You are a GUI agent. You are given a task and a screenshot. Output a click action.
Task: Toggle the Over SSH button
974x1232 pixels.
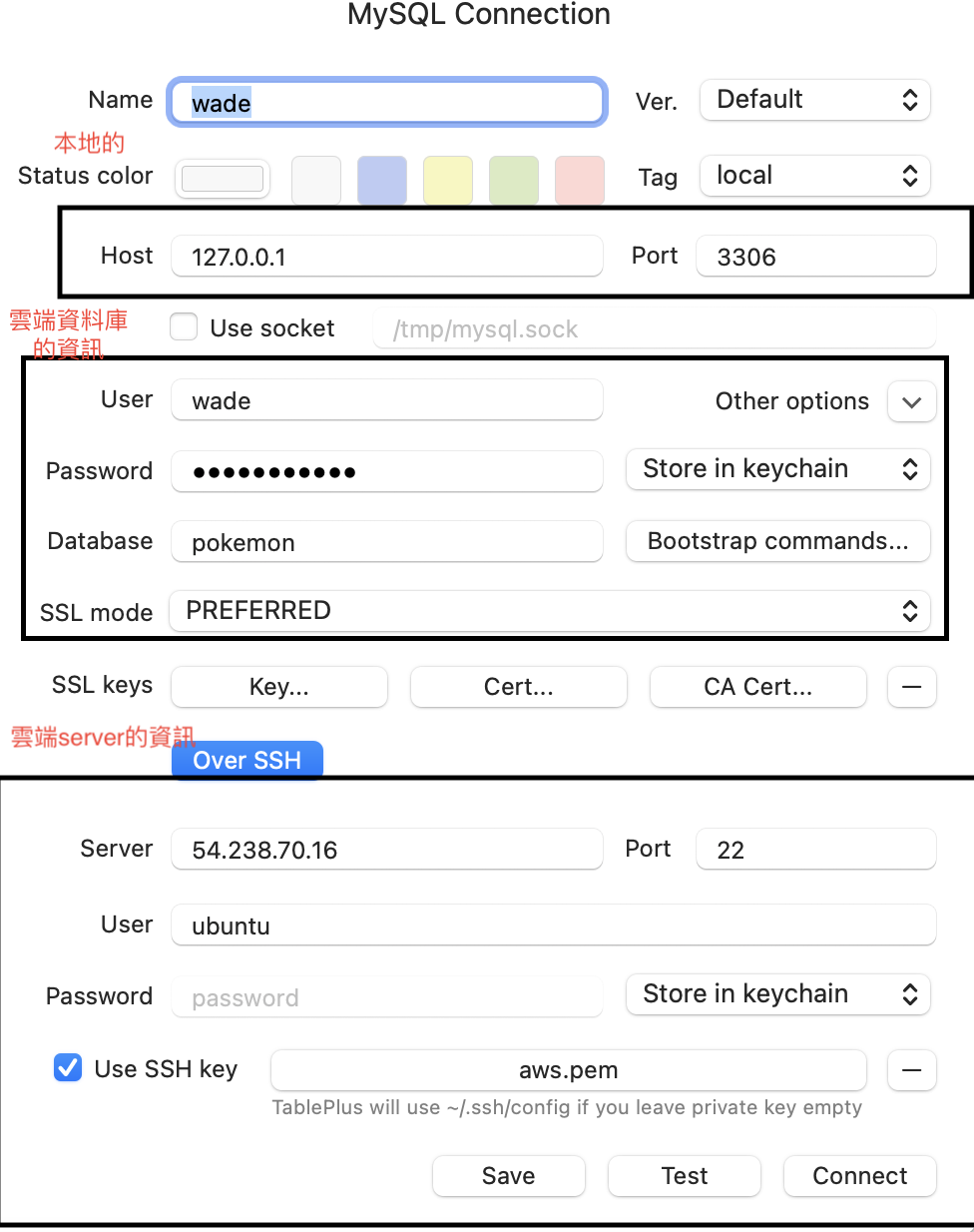pos(246,760)
